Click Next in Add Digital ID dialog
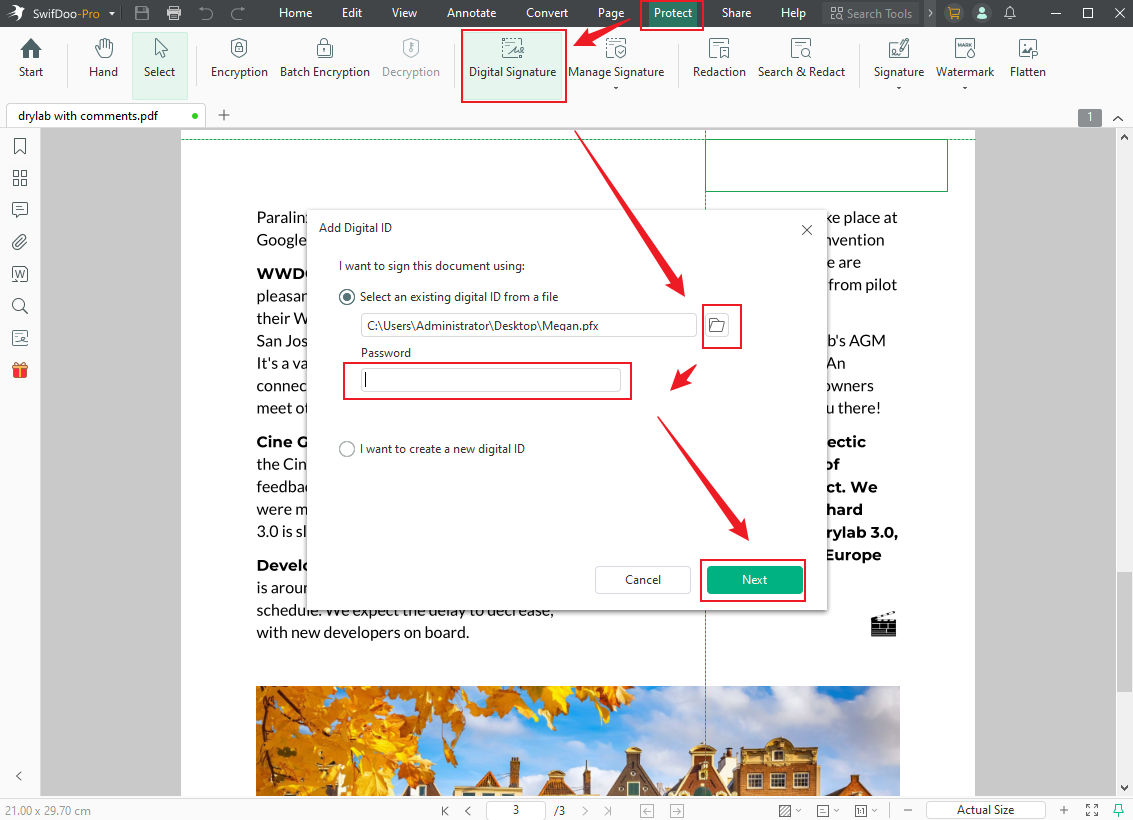 (x=753, y=579)
